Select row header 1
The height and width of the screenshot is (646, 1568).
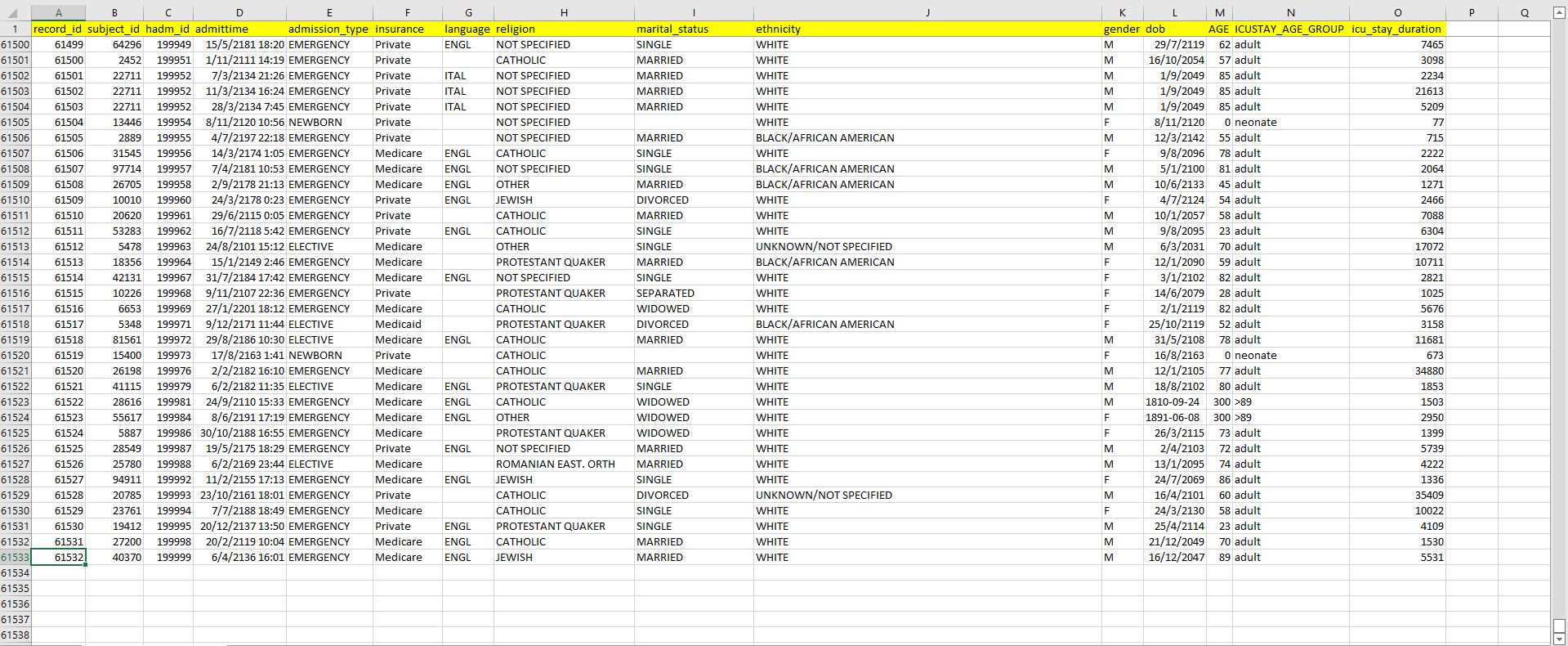[x=16, y=29]
